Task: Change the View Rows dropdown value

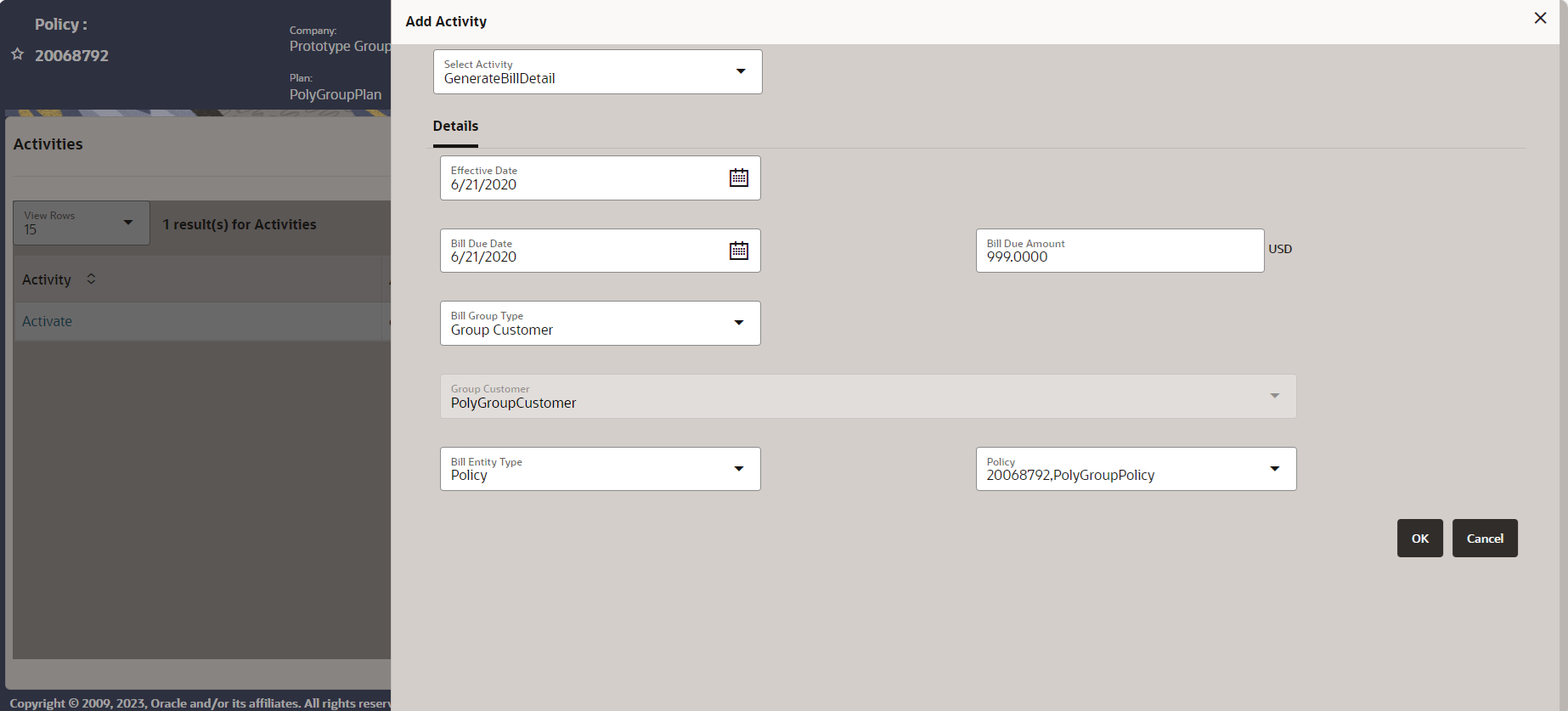Action: click(82, 223)
